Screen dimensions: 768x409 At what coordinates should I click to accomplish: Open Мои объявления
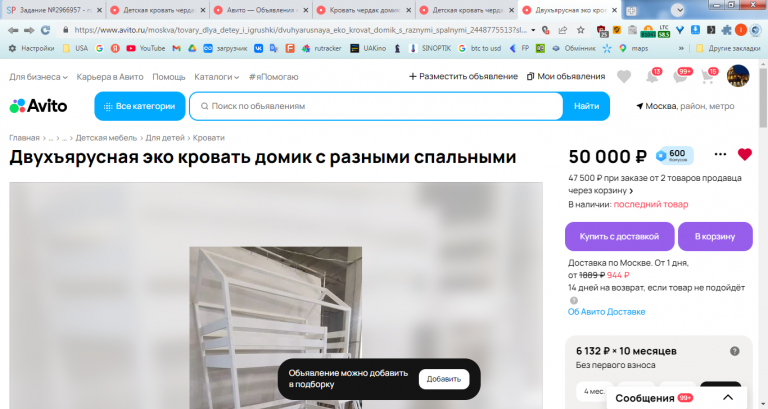566,76
